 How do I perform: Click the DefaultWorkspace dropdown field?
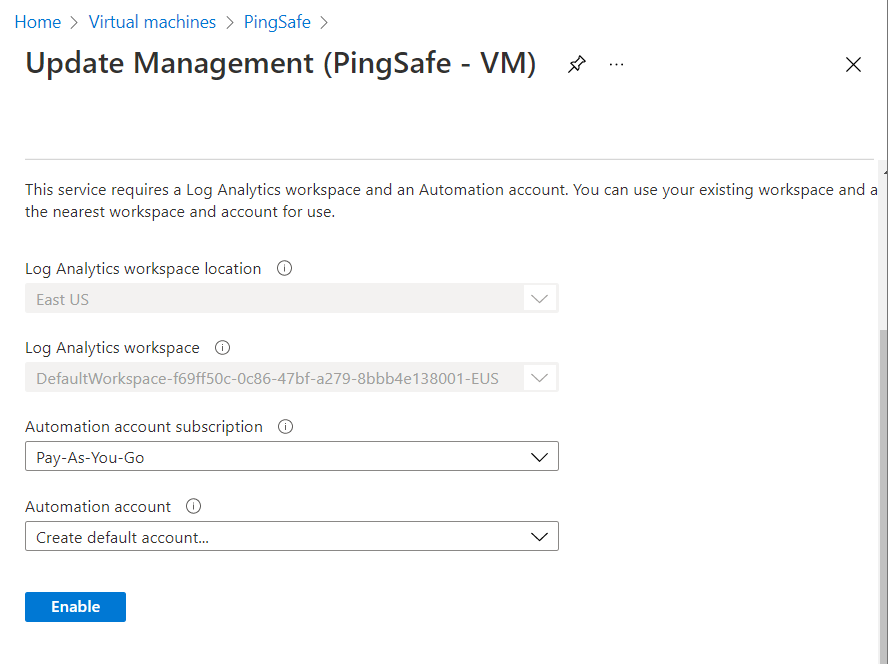click(x=291, y=379)
